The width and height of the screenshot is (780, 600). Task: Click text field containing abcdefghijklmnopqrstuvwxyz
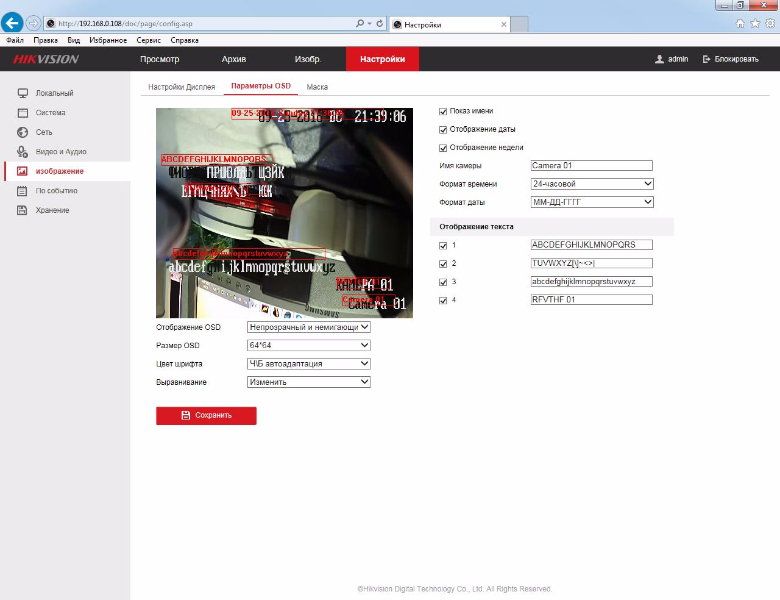[591, 282]
